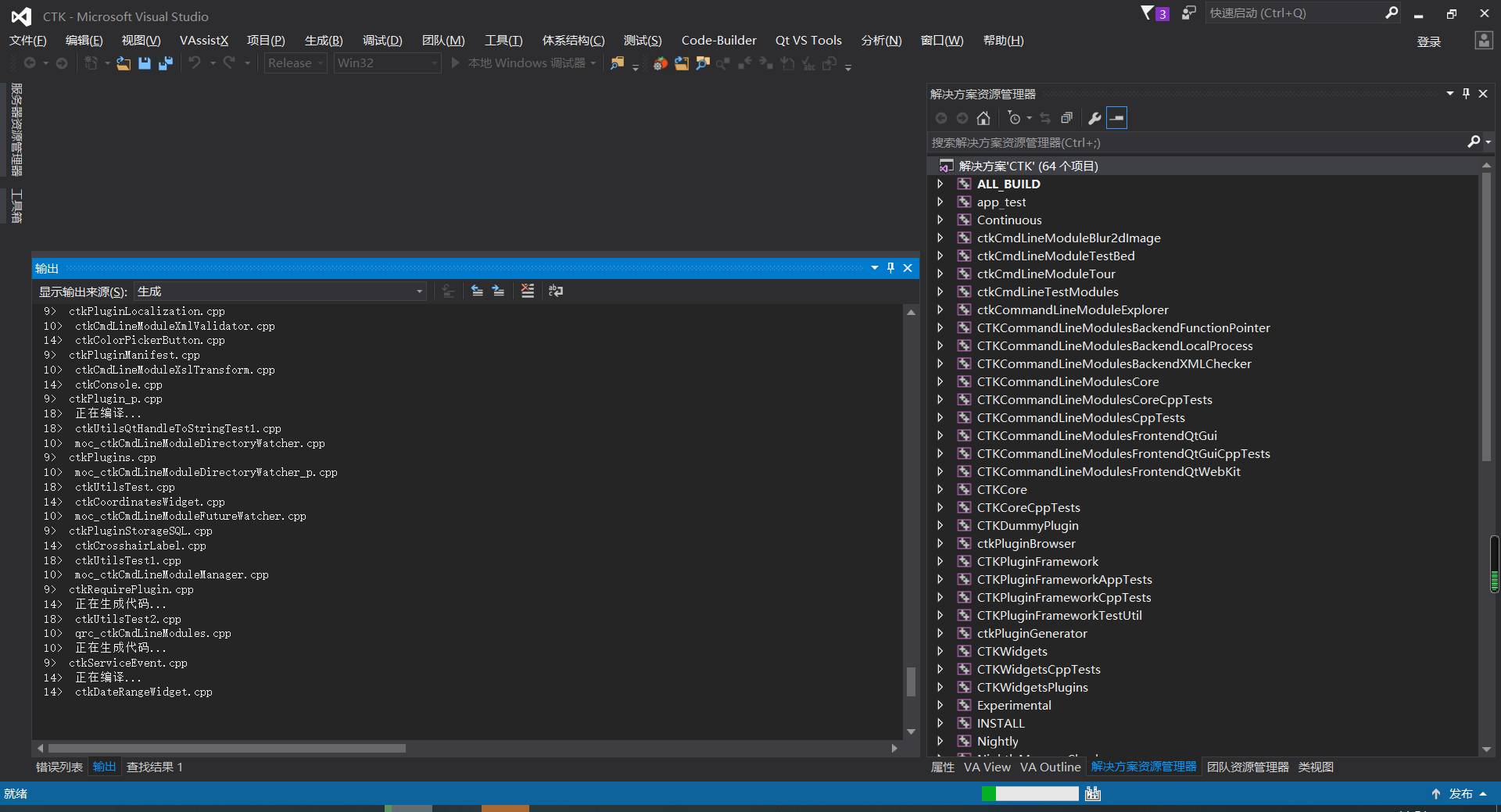Select the solution 'CTK' root node
1501x812 pixels.
pyautogui.click(x=1028, y=166)
